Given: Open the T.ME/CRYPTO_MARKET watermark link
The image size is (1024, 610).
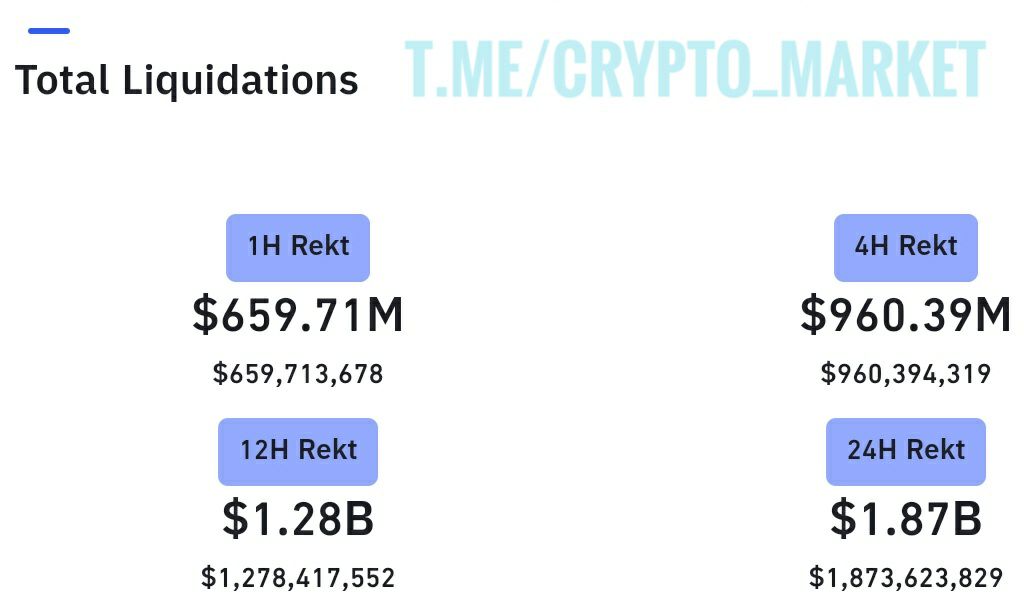Looking at the screenshot, I should [x=695, y=69].
